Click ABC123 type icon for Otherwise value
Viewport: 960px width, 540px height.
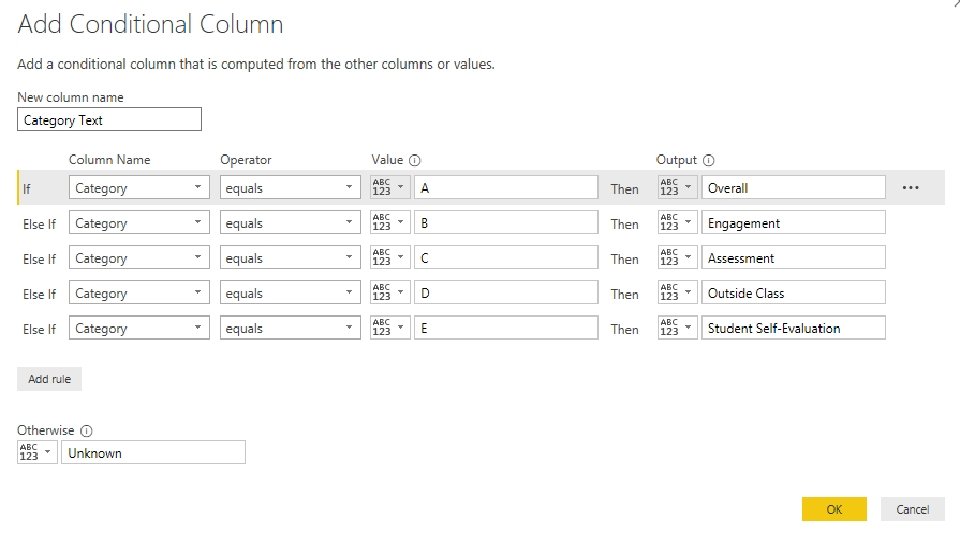37,453
